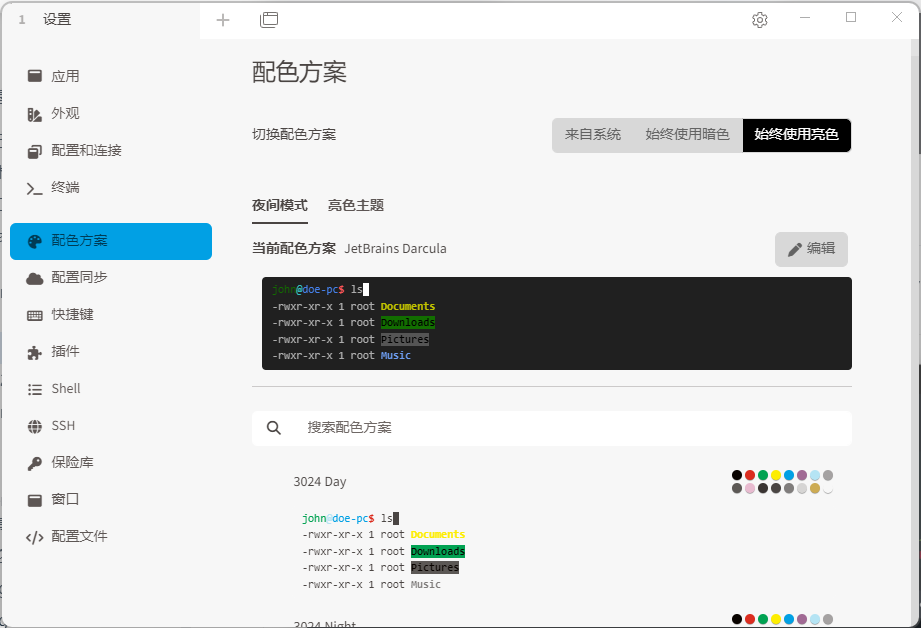This screenshot has width=921, height=628.
Task: Click the 编辑 button to edit the scheme
Action: point(811,249)
